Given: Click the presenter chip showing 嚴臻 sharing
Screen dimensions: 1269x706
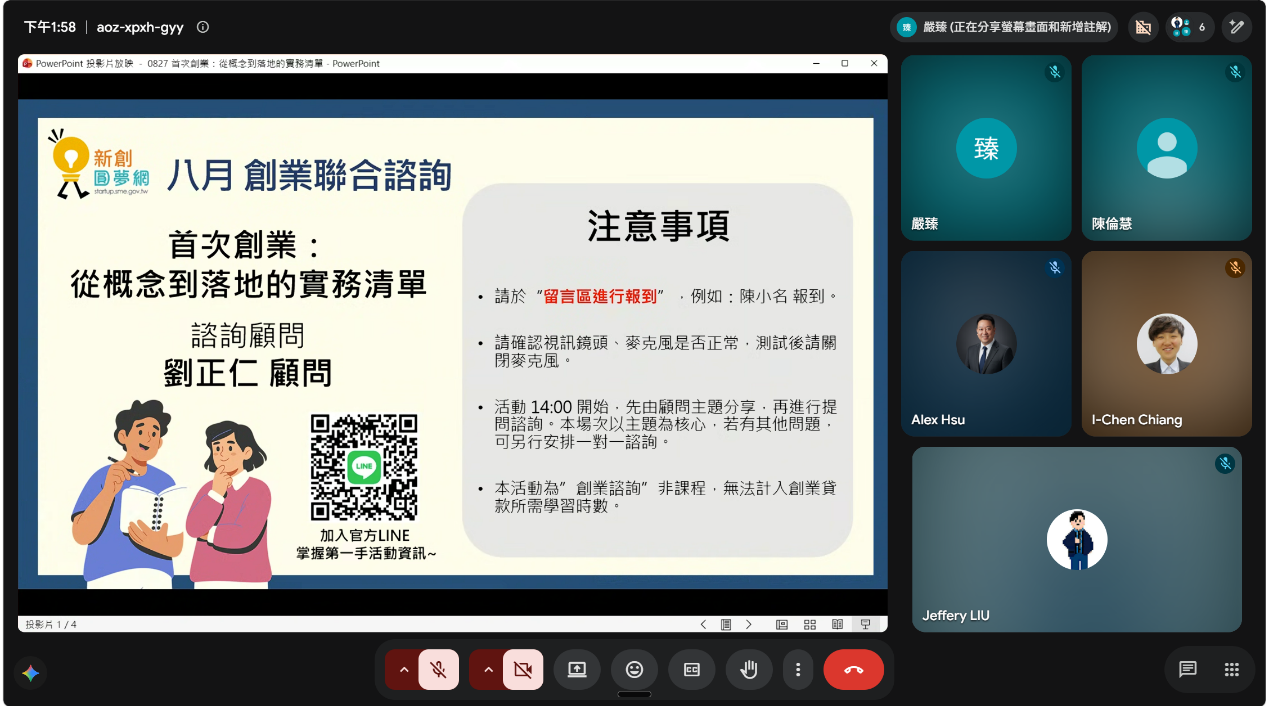Looking at the screenshot, I should [1004, 27].
